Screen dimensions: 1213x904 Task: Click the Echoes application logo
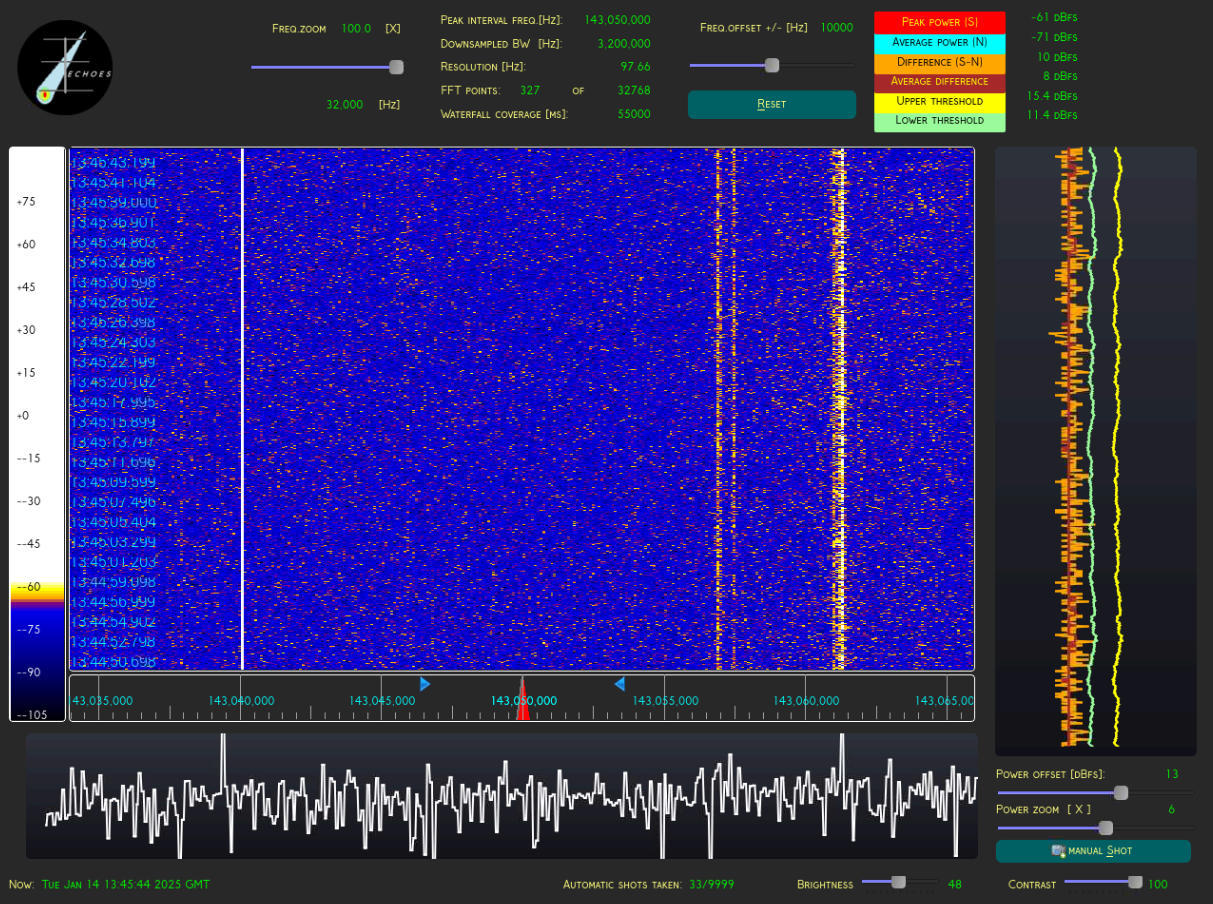pos(64,67)
